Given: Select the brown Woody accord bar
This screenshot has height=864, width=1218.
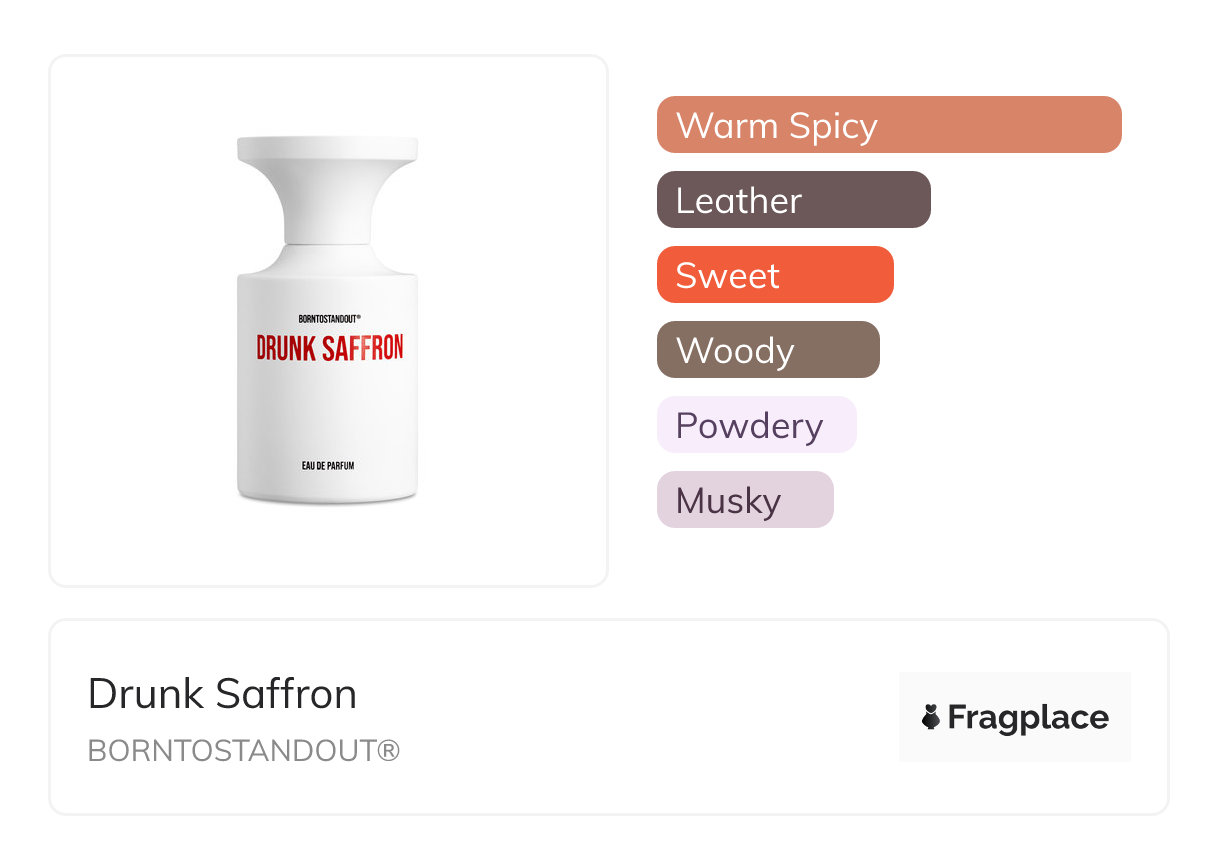Looking at the screenshot, I should tap(767, 350).
